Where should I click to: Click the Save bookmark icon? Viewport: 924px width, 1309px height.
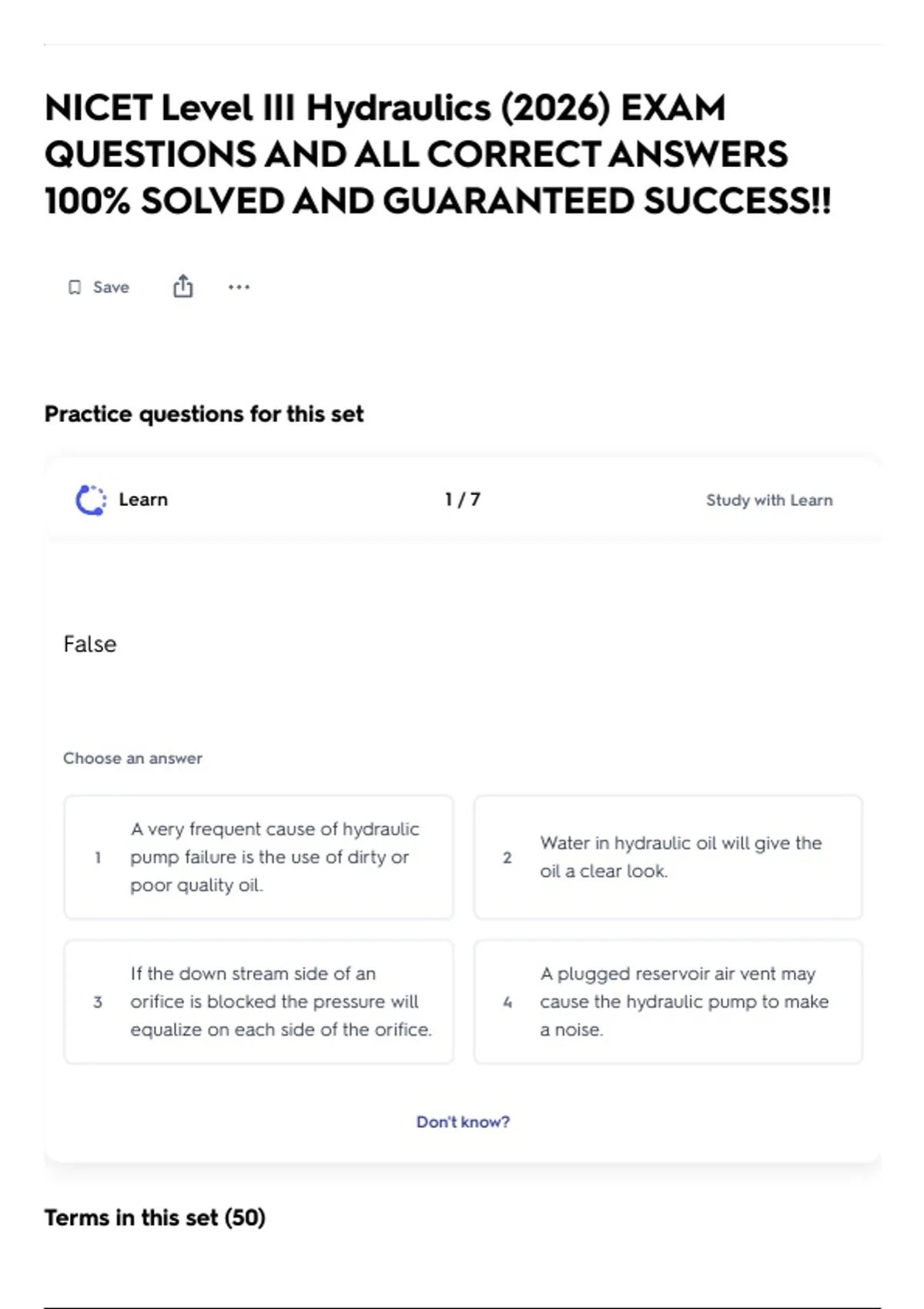tap(75, 287)
